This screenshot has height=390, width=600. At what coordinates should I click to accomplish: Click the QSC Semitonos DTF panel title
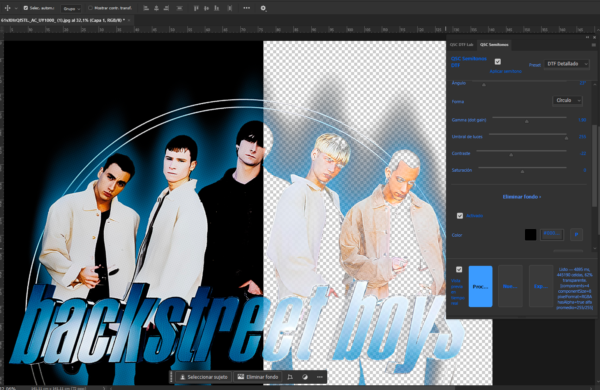468,62
